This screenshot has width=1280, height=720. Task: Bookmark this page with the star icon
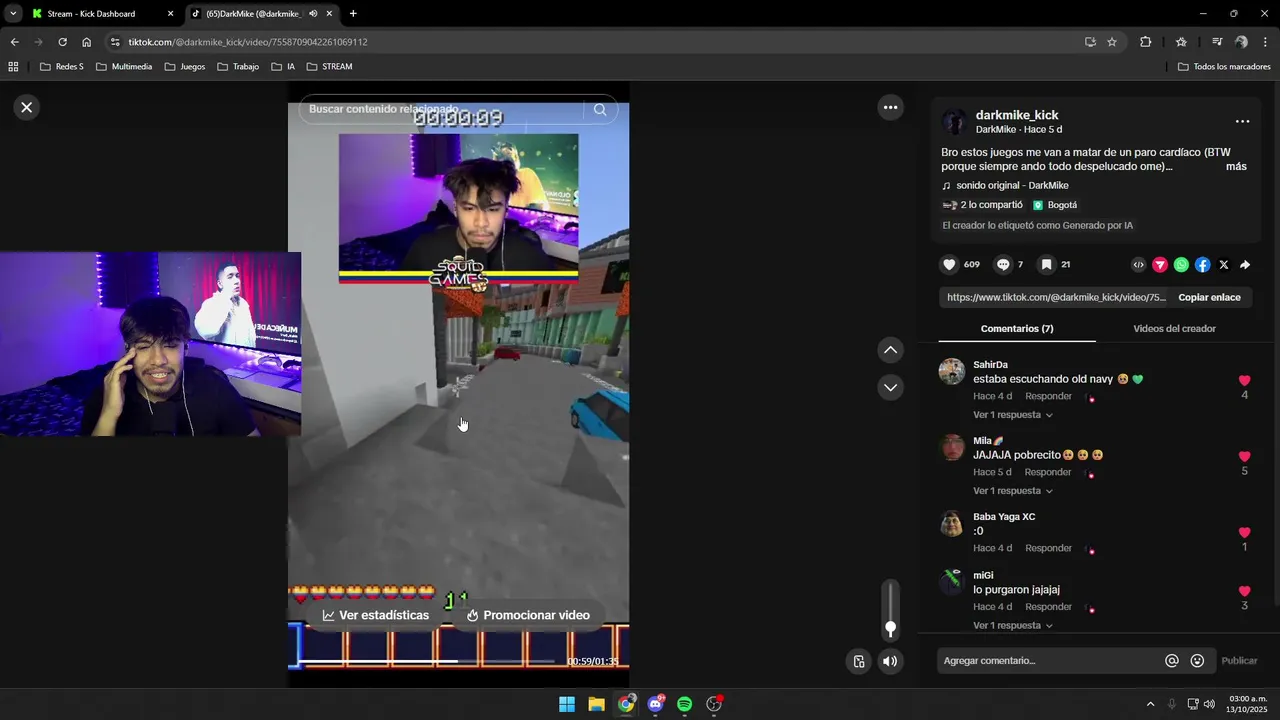click(x=1112, y=42)
